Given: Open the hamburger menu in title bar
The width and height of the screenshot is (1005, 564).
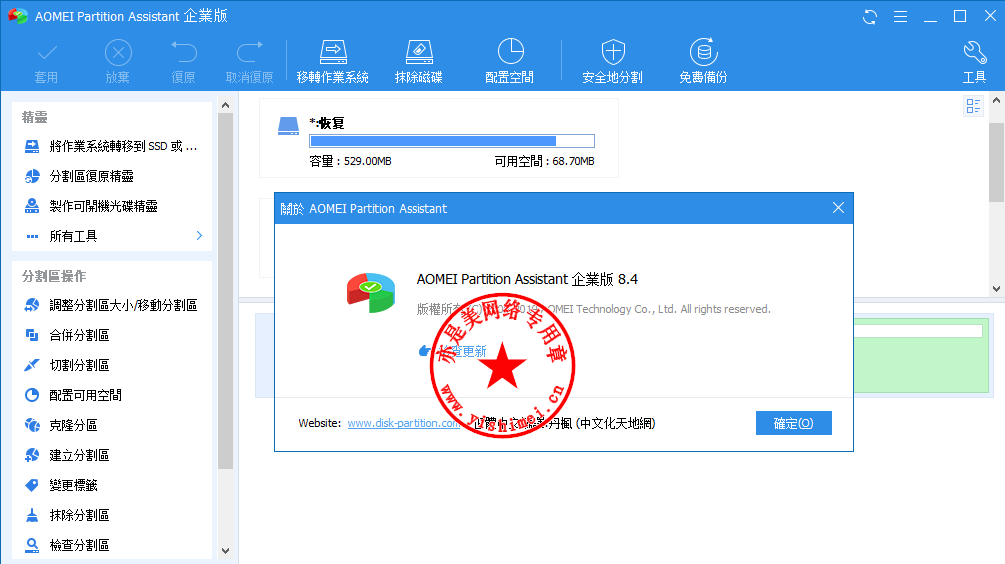Looking at the screenshot, I should [901, 17].
